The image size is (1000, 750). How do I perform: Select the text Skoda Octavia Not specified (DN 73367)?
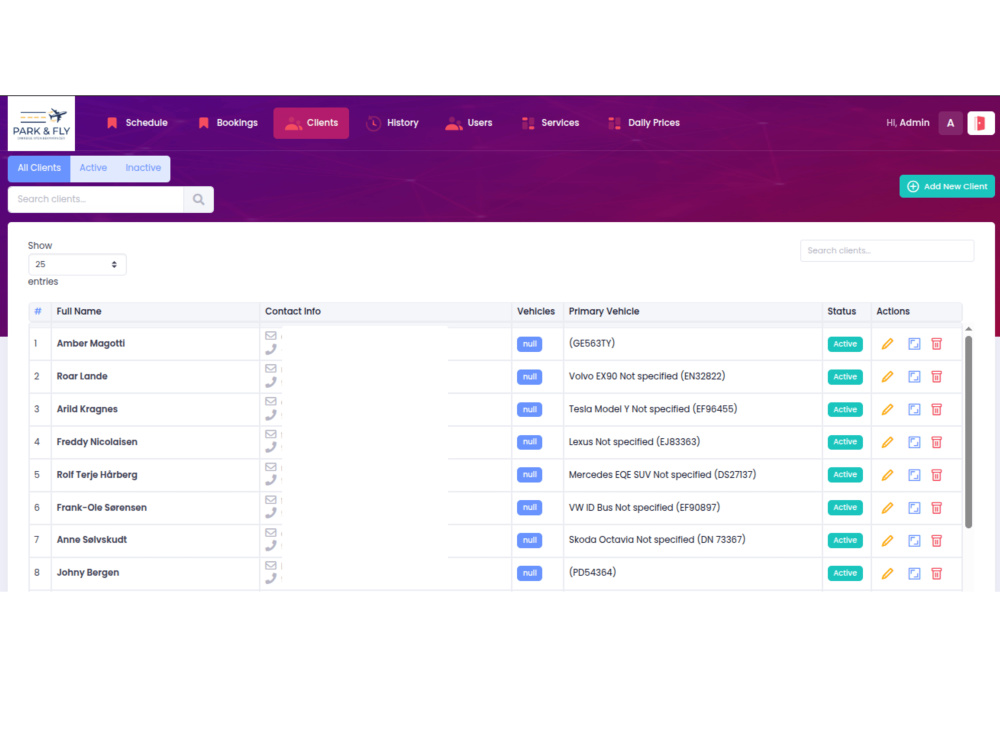point(657,540)
